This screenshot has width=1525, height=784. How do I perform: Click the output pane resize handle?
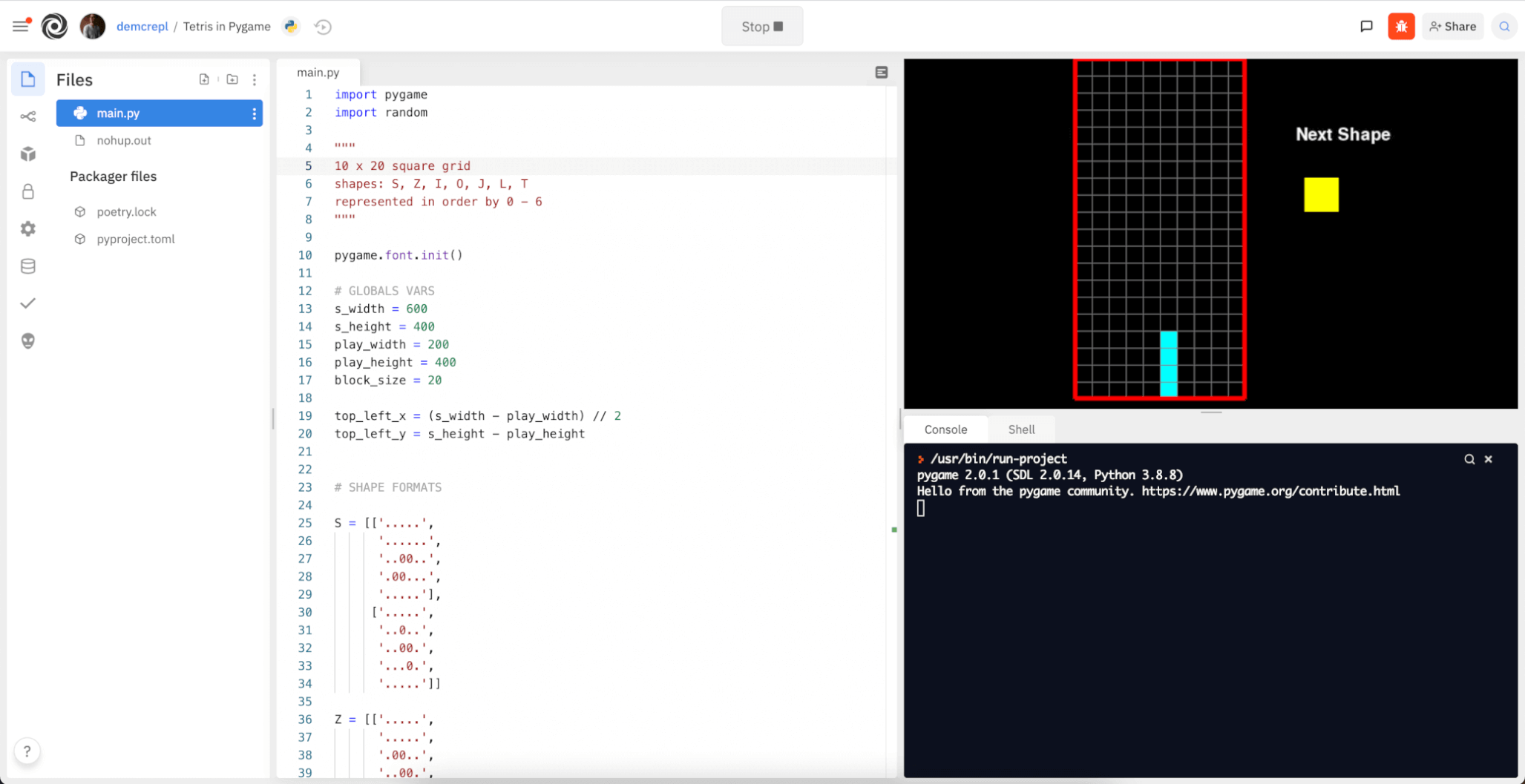[1211, 412]
